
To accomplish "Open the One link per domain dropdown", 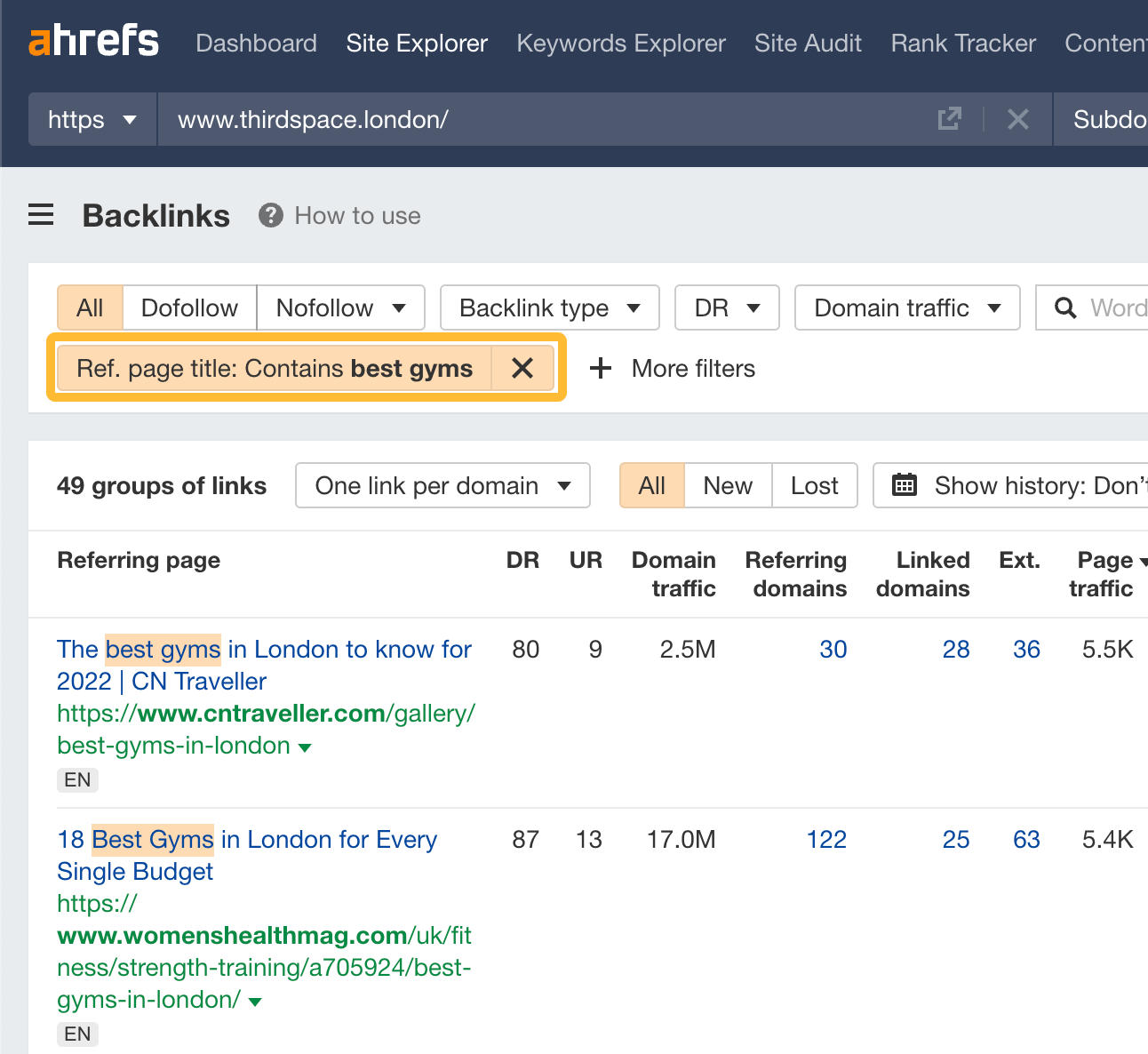I will tap(442, 485).
